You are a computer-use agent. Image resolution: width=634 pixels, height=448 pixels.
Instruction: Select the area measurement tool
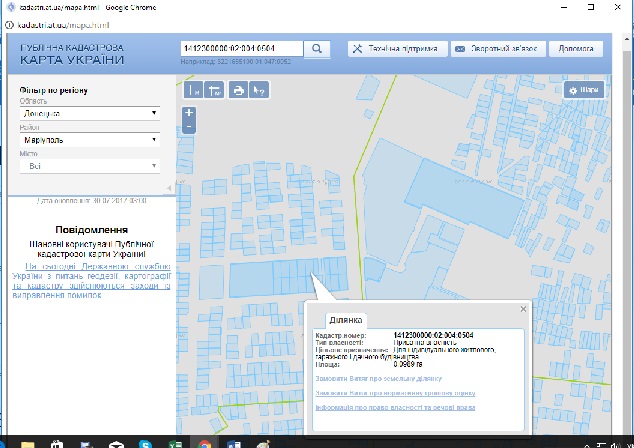pyautogui.click(x=214, y=90)
